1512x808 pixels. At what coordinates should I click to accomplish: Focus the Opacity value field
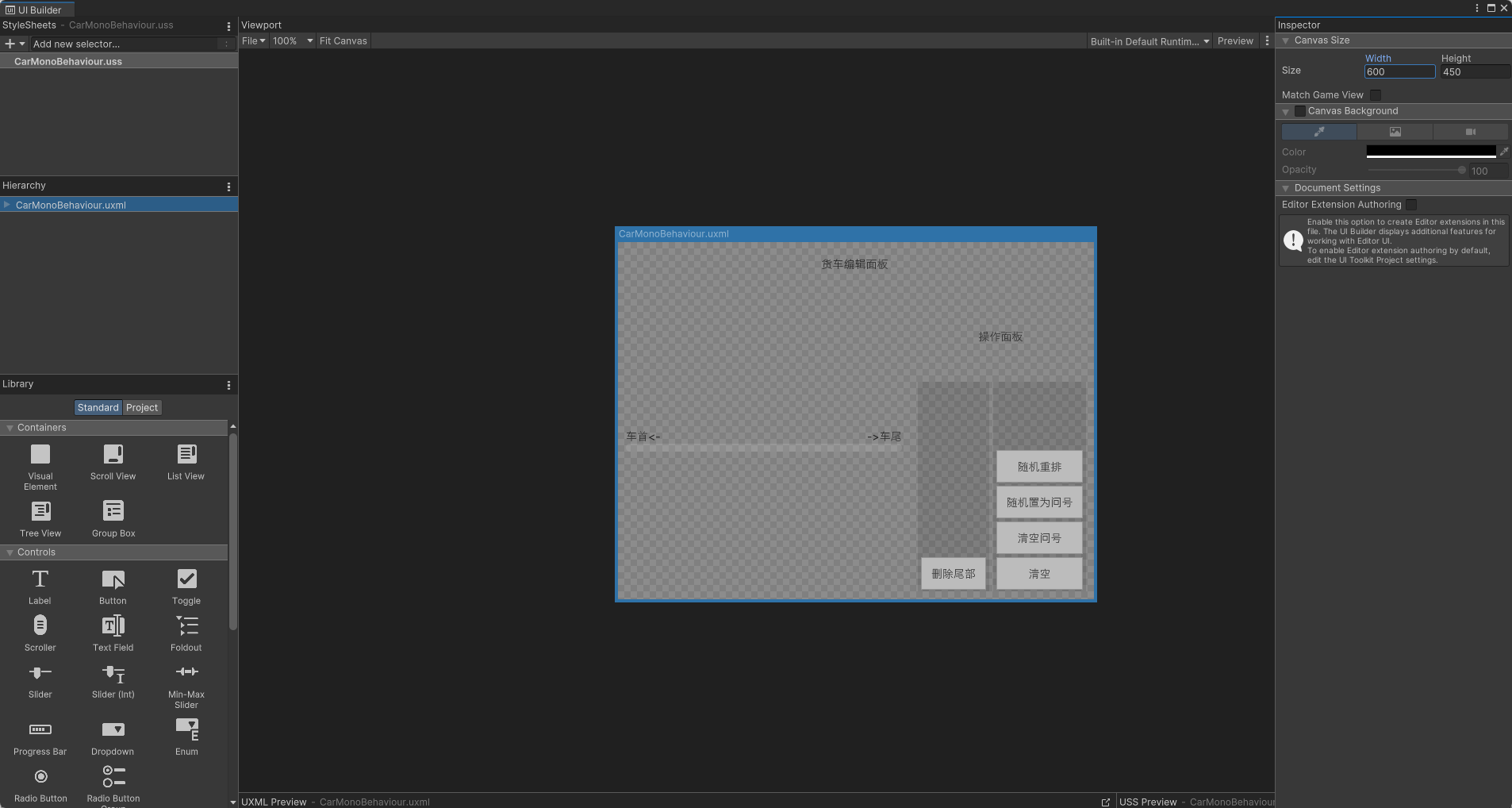tap(1488, 171)
